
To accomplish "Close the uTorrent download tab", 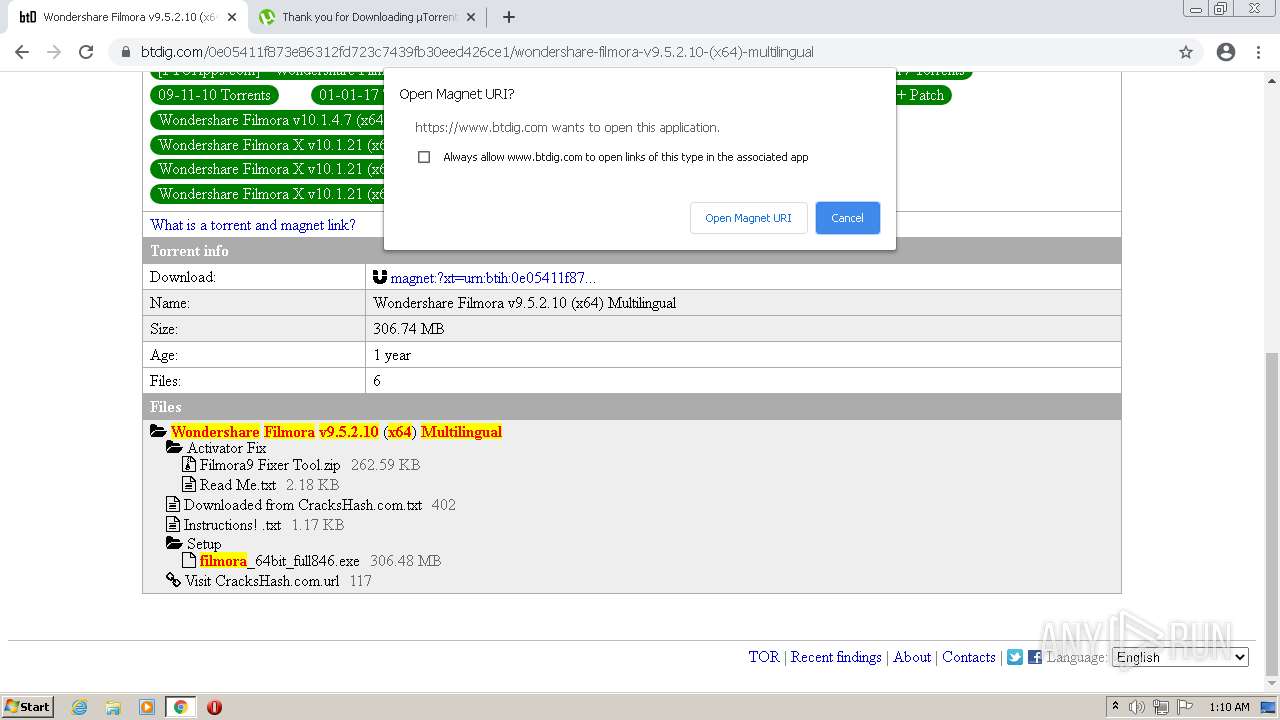I will (471, 17).
